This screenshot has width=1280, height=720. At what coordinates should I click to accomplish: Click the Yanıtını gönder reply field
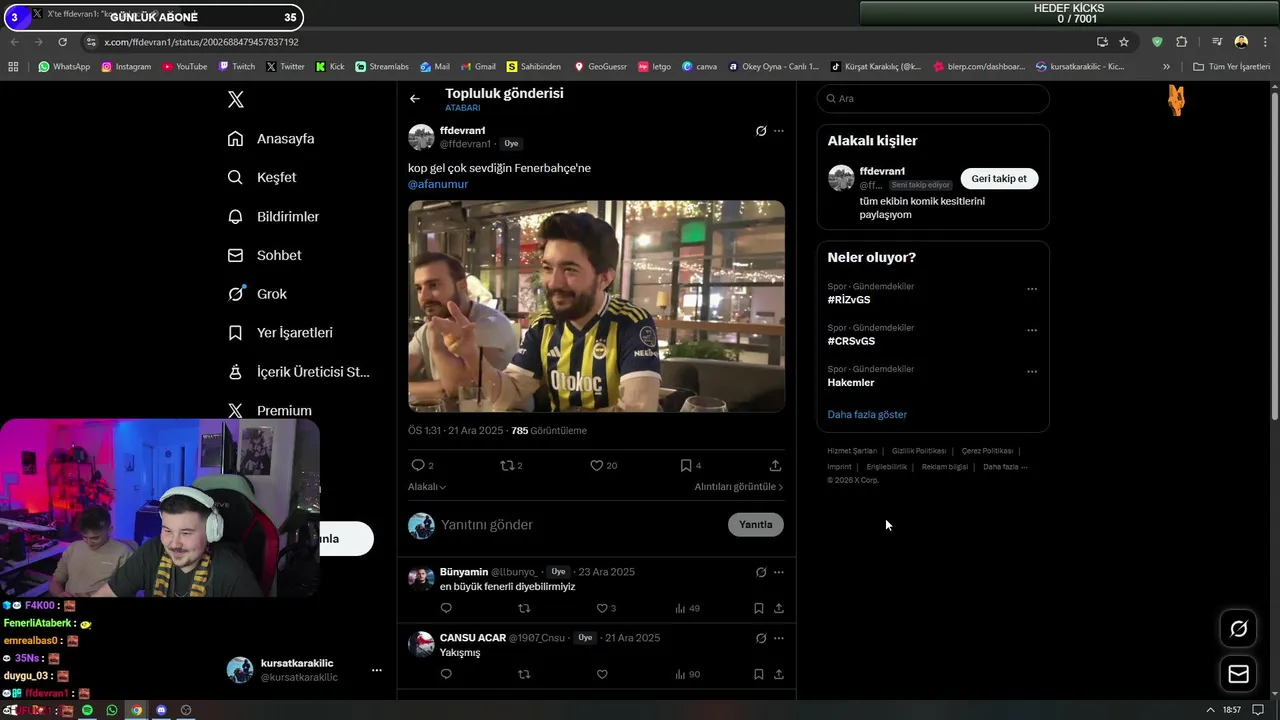click(580, 525)
